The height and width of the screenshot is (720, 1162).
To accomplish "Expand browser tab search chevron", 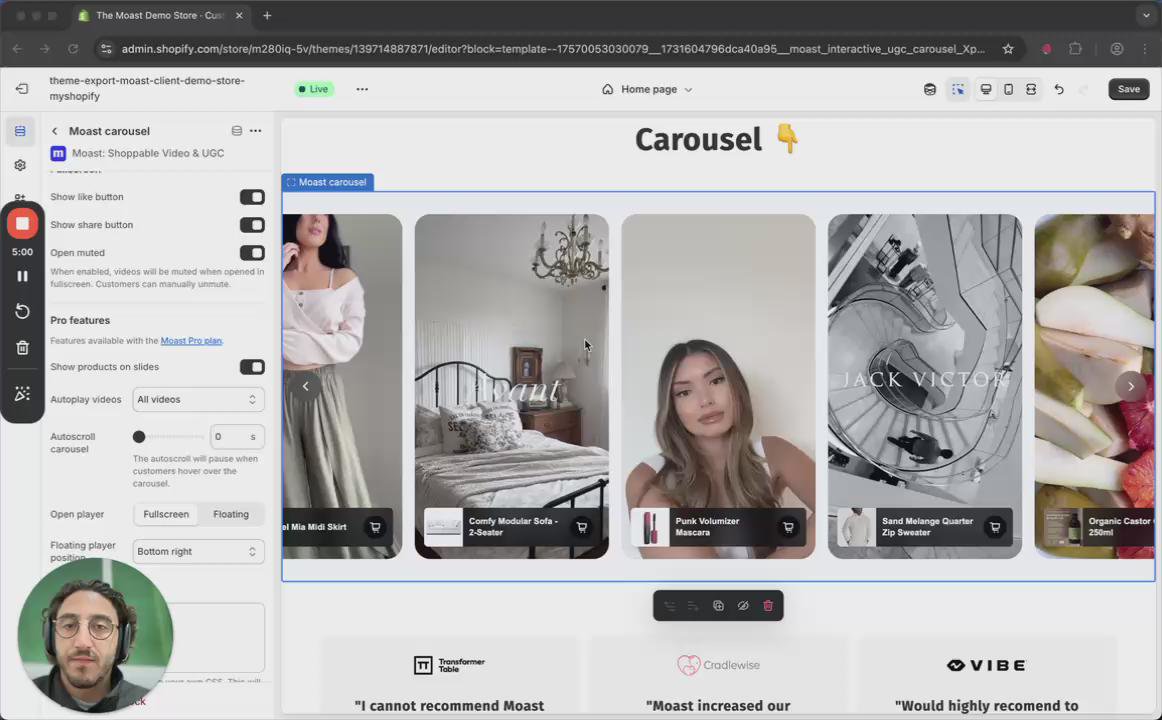I will 1146,15.
